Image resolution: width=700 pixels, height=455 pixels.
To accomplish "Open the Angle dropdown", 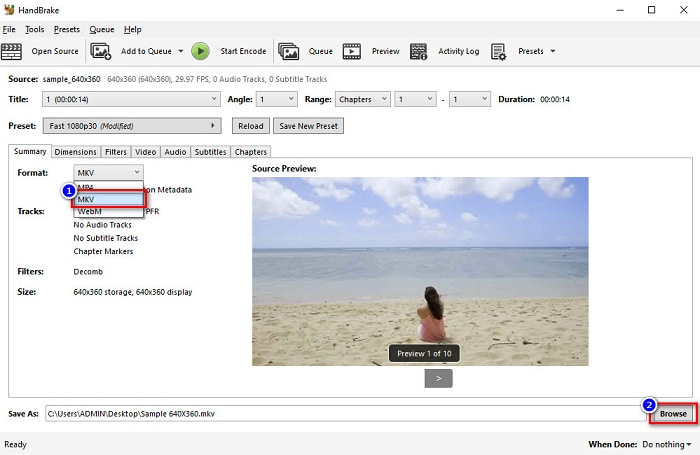I will 277,99.
